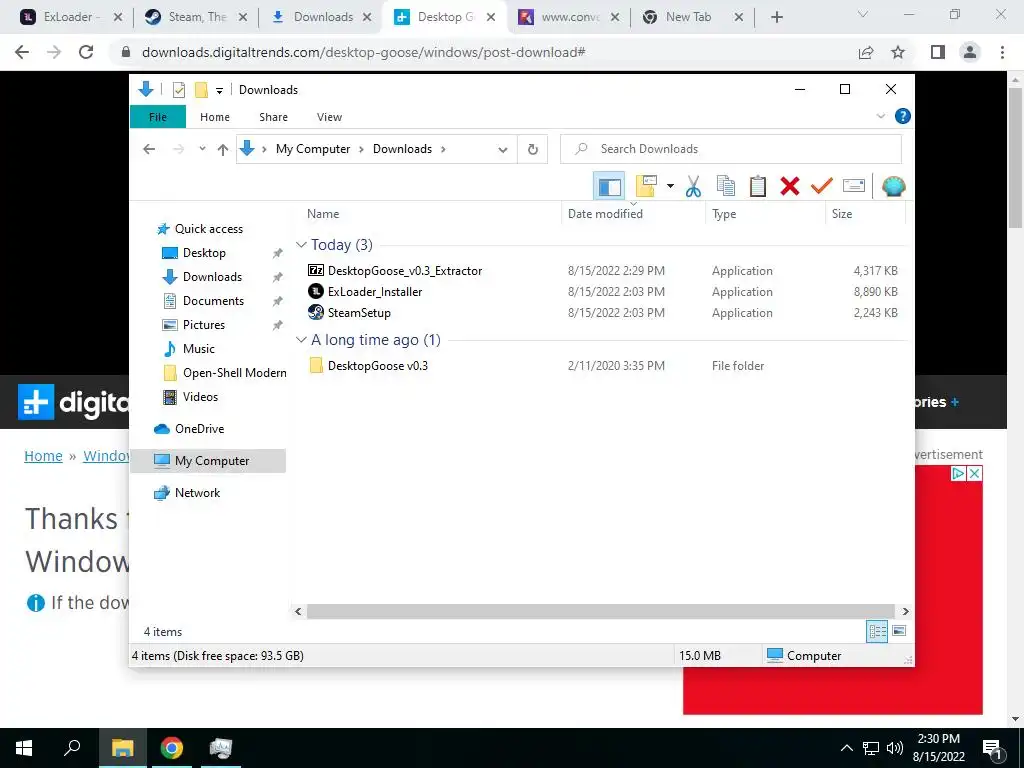Bookmark this page star icon
Screen dimensions: 1024x768
(x=899, y=52)
